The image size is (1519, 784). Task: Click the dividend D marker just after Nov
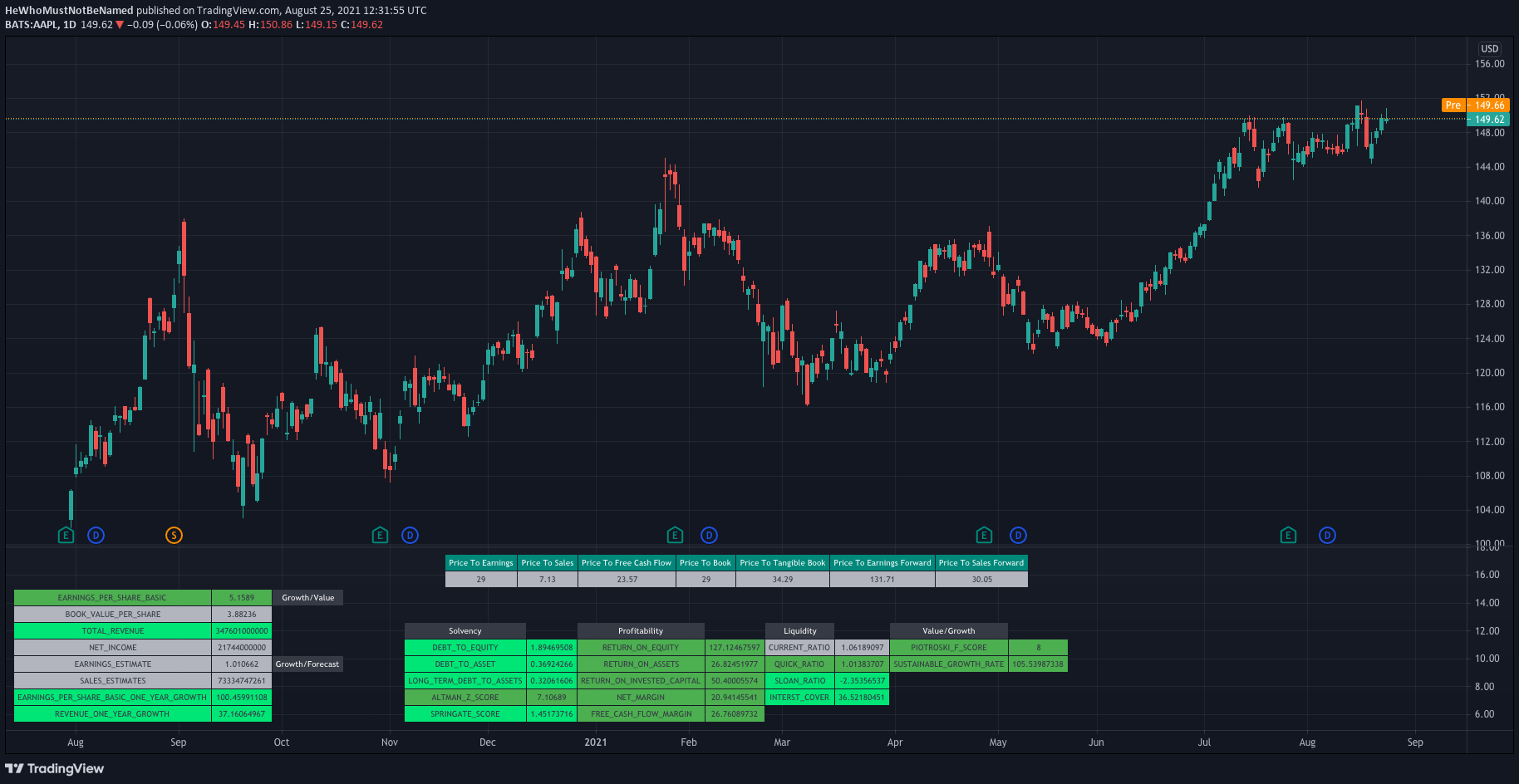tap(410, 536)
